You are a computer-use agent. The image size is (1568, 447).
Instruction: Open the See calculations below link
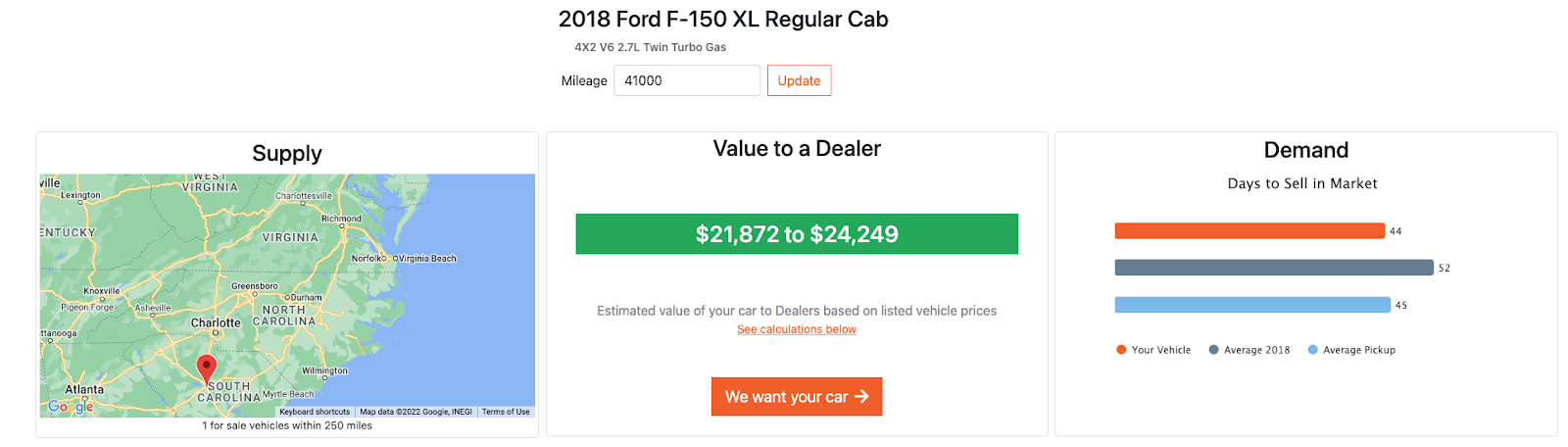[x=797, y=329]
